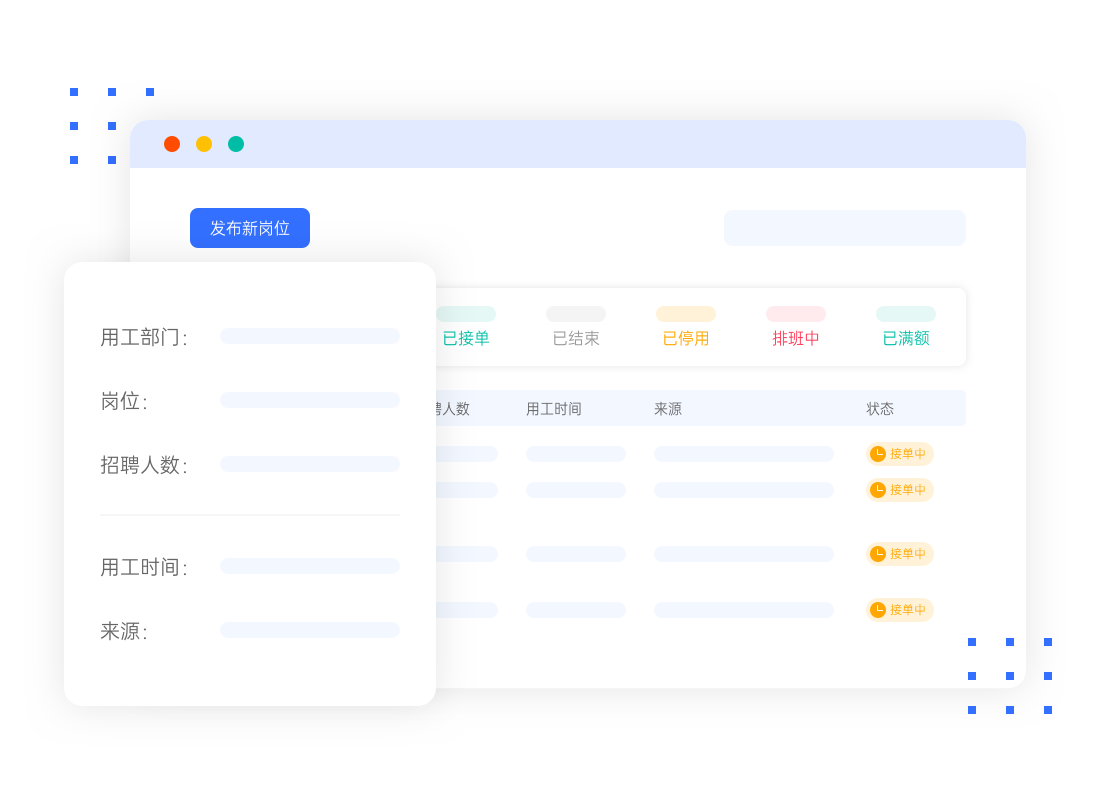Click the 来源 table column header

[668, 409]
